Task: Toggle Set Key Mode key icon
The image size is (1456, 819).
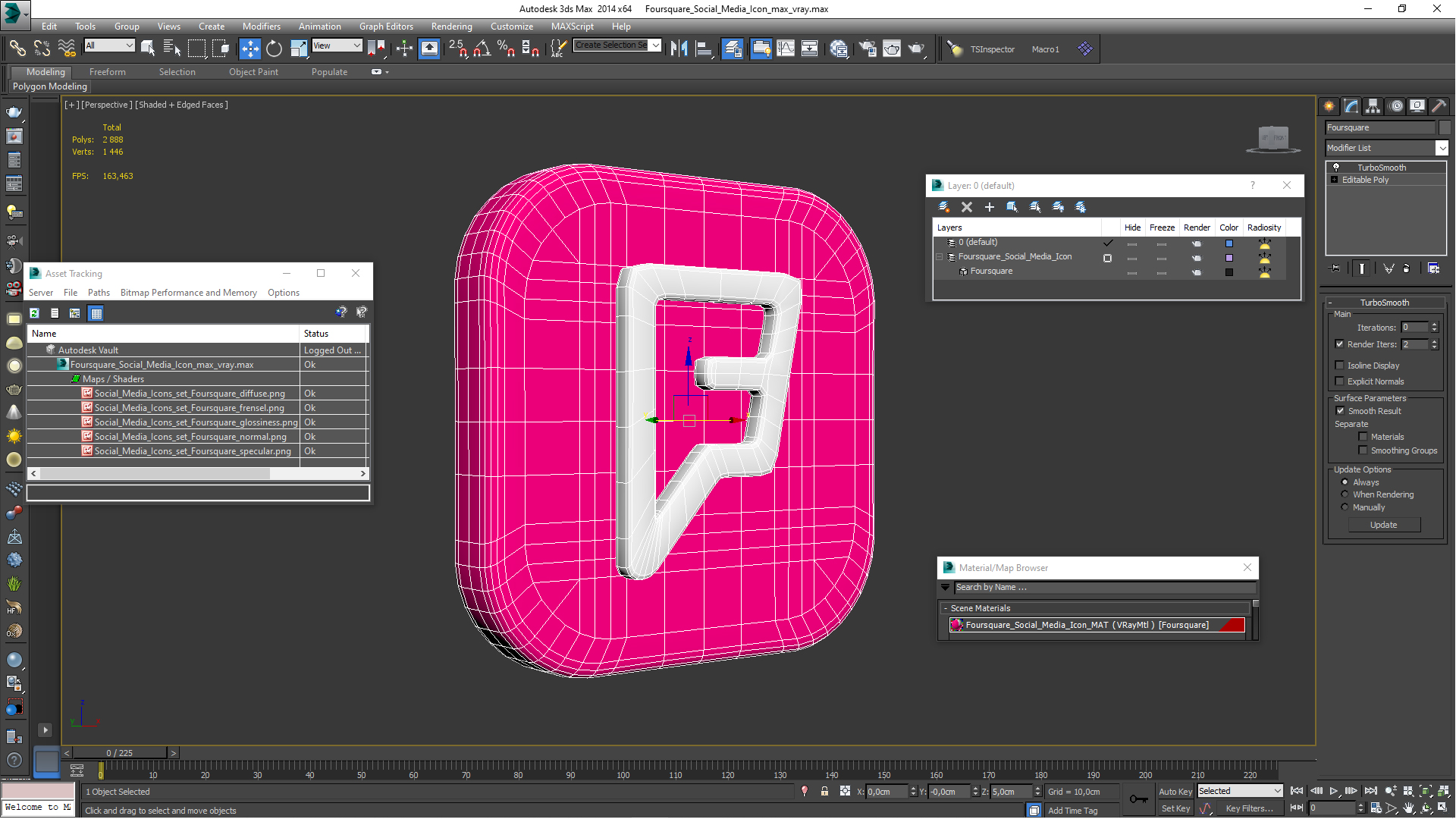Action: [1139, 799]
